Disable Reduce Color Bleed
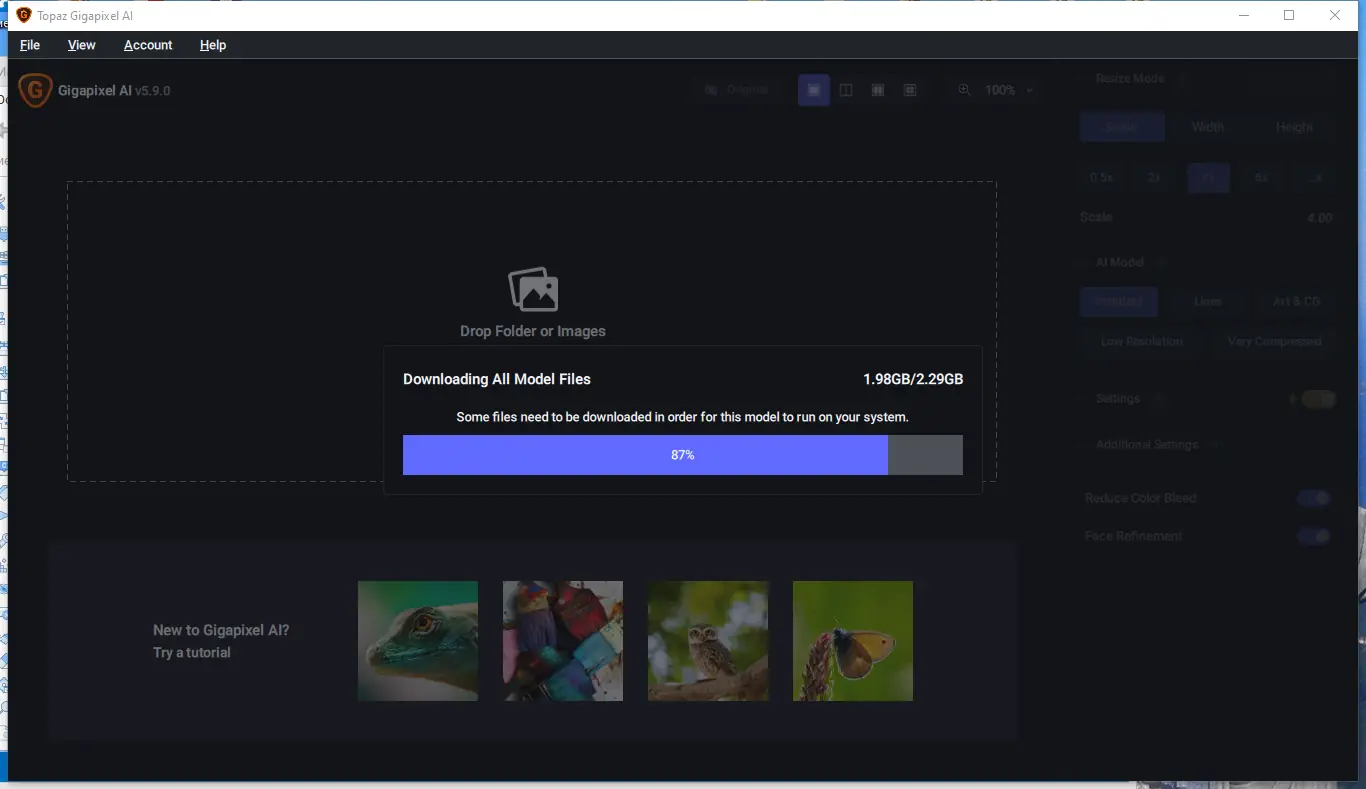The image size is (1366, 789). (1314, 498)
